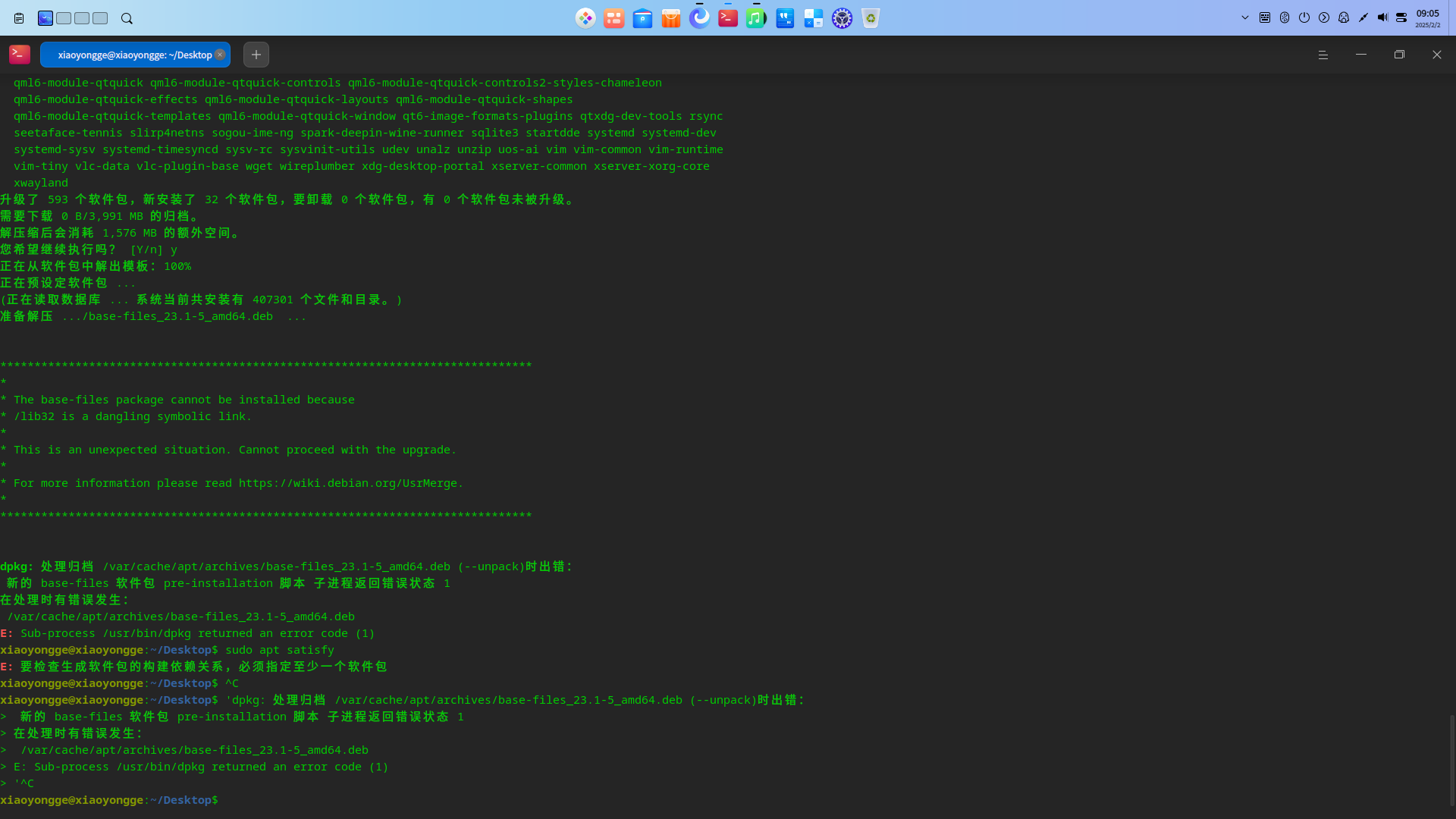
Task: Select the xiaoyongge ~/Desktop terminal tab
Action: (135, 55)
